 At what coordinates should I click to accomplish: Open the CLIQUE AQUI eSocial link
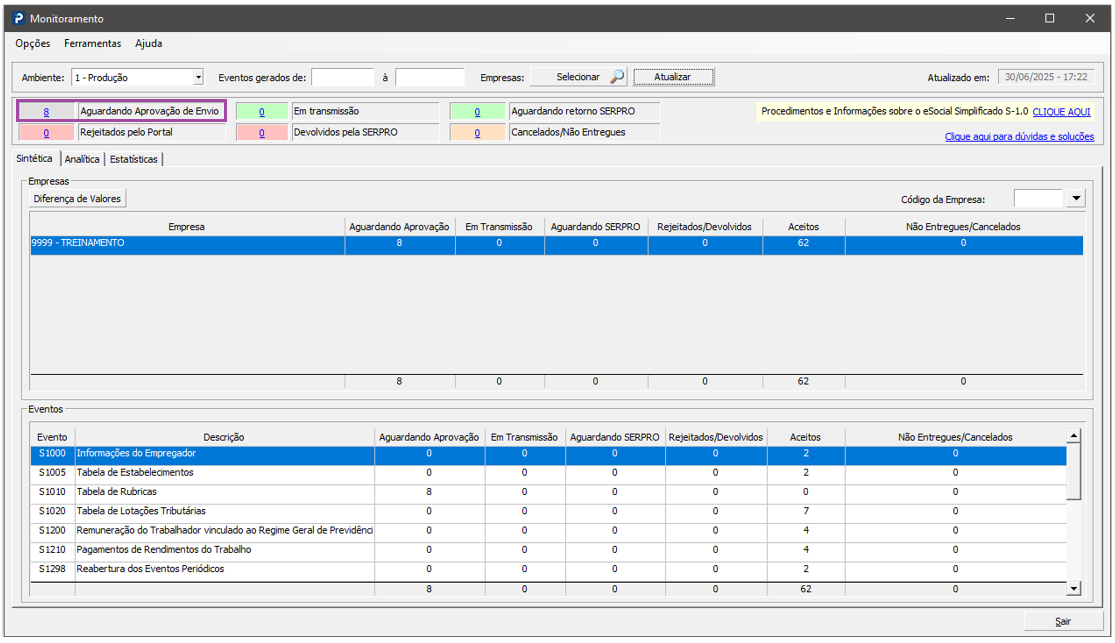[x=1061, y=112]
